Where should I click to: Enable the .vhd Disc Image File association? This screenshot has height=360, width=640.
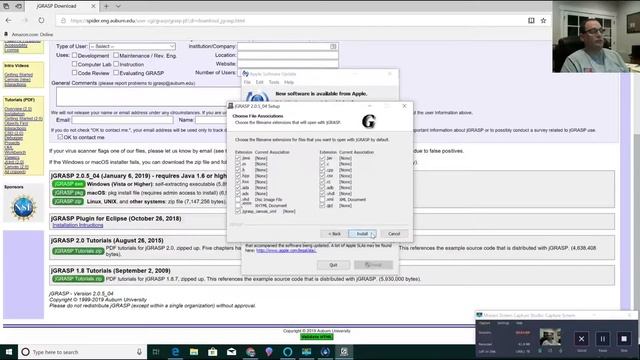pyautogui.click(x=238, y=200)
